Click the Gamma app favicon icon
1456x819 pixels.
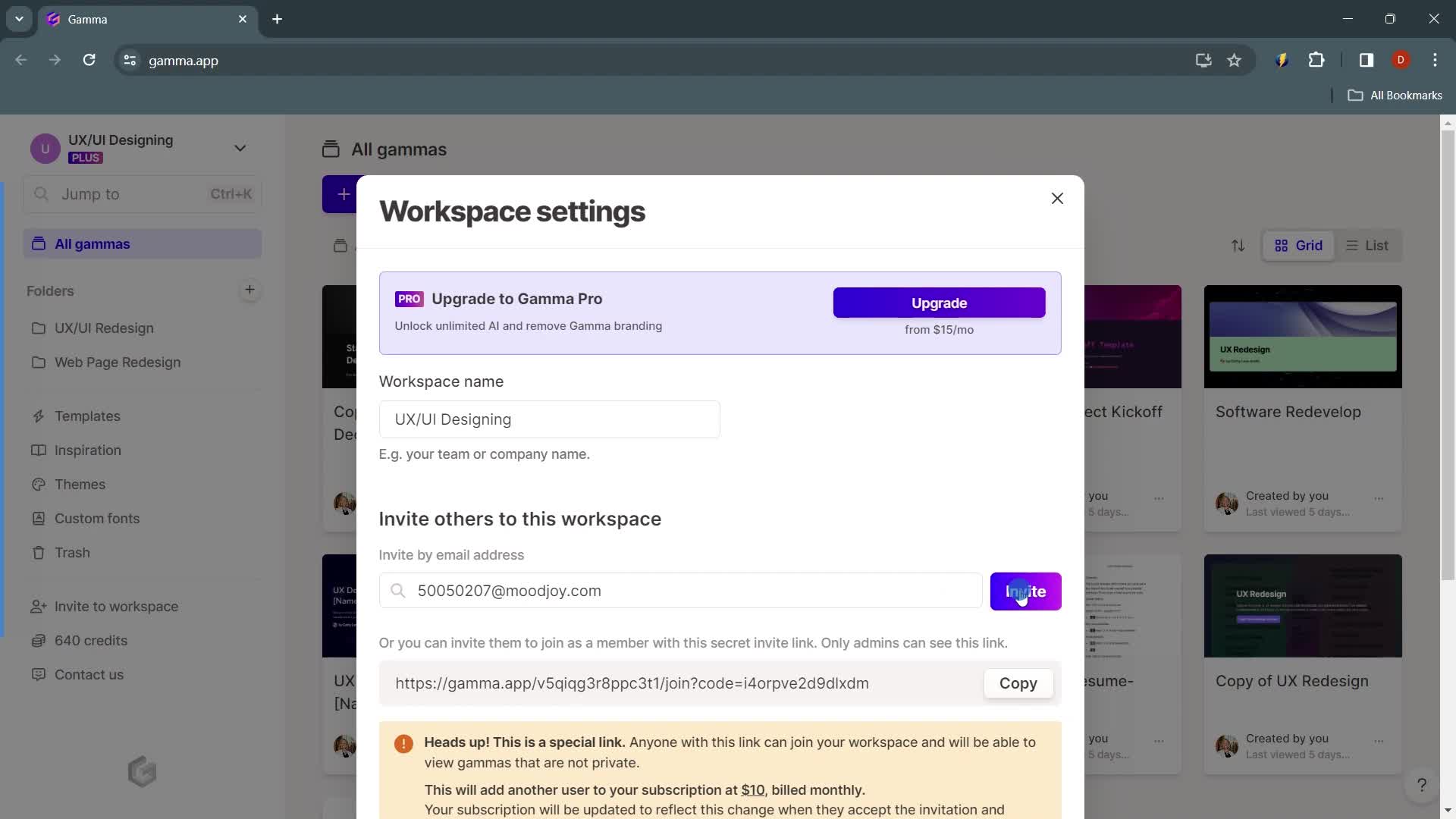[54, 20]
